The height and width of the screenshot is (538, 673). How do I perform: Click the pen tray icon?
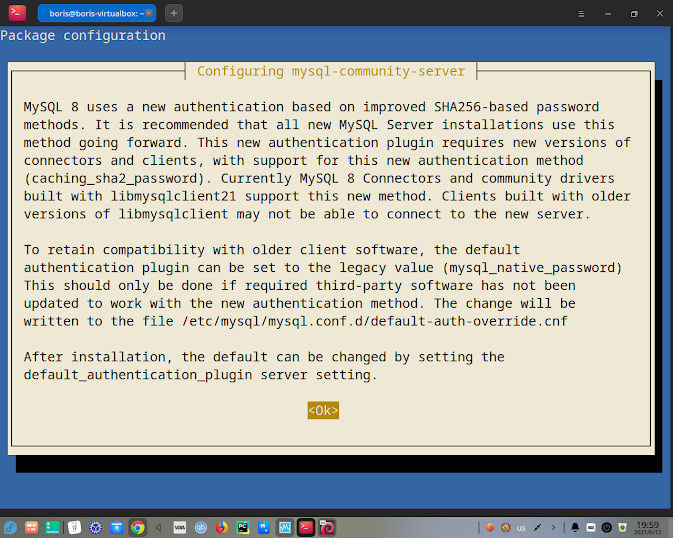537,528
